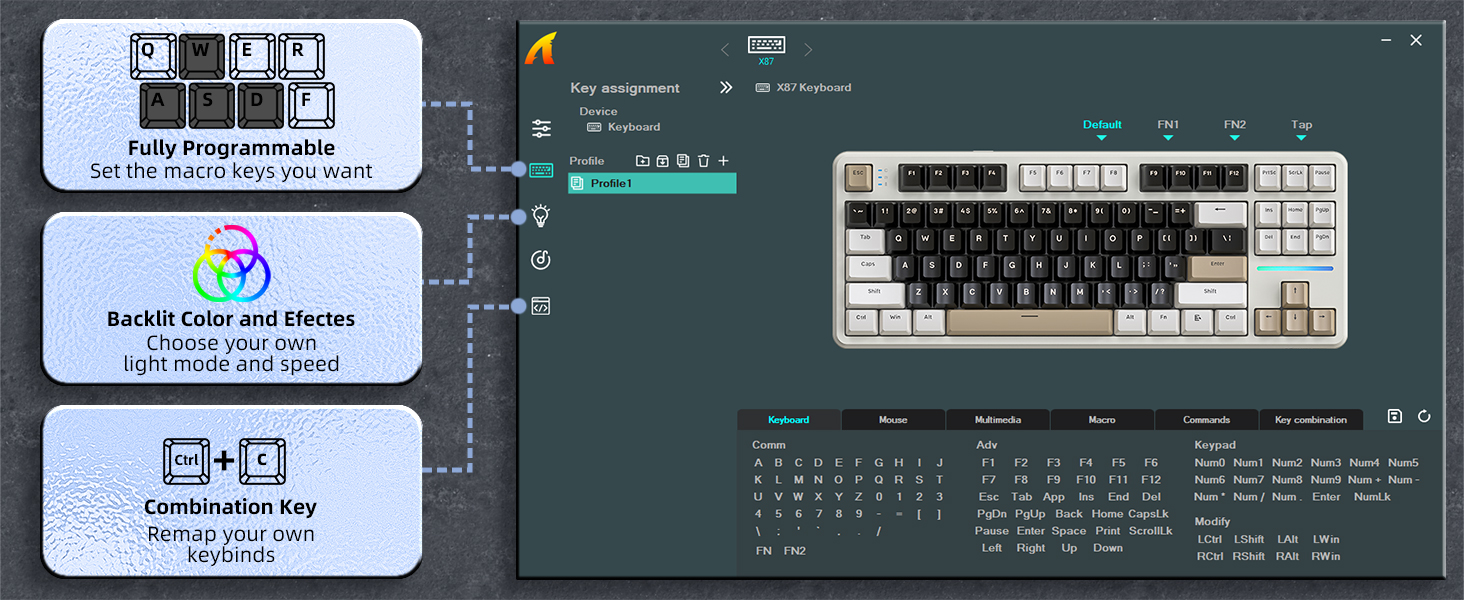Save settings using the floppy disk icon
Image resolution: width=1464 pixels, height=600 pixels.
click(1394, 417)
